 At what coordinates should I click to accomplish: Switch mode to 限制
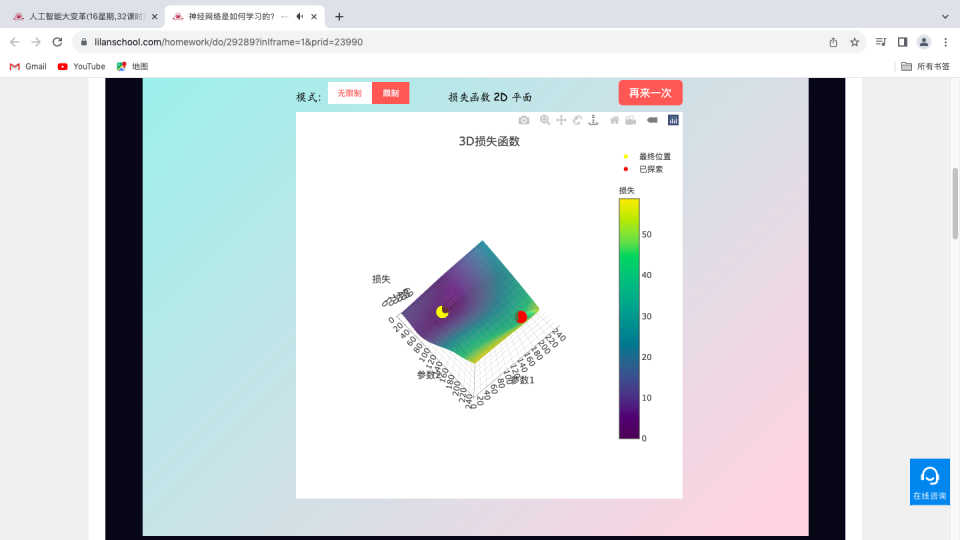391,93
